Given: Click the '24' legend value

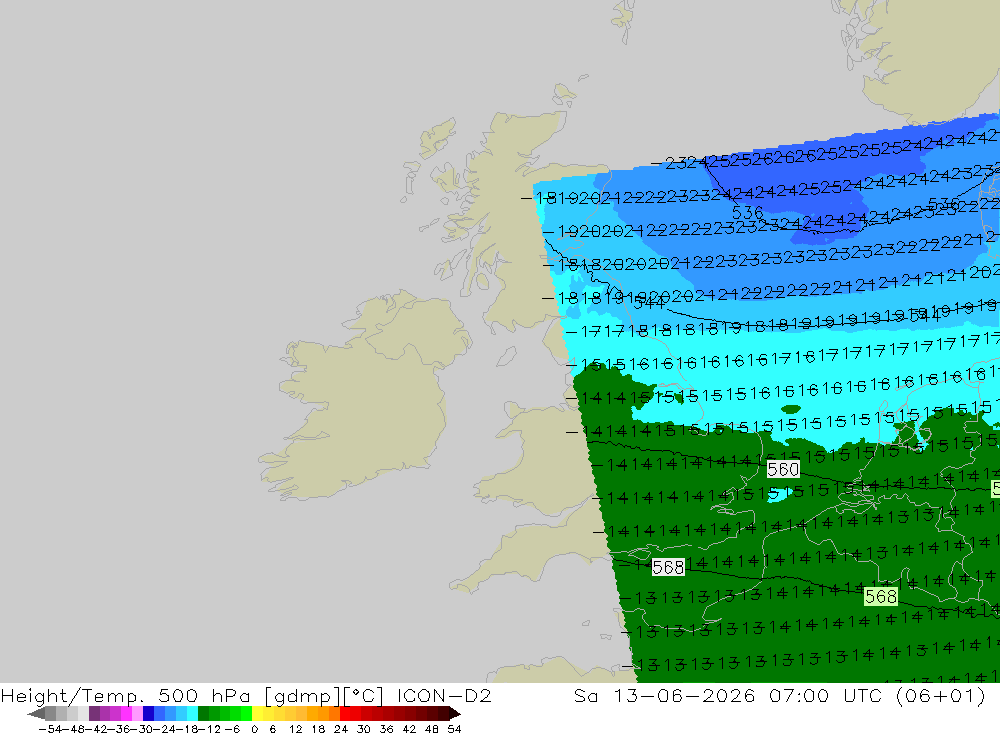Looking at the screenshot, I should pyautogui.click(x=341, y=729).
